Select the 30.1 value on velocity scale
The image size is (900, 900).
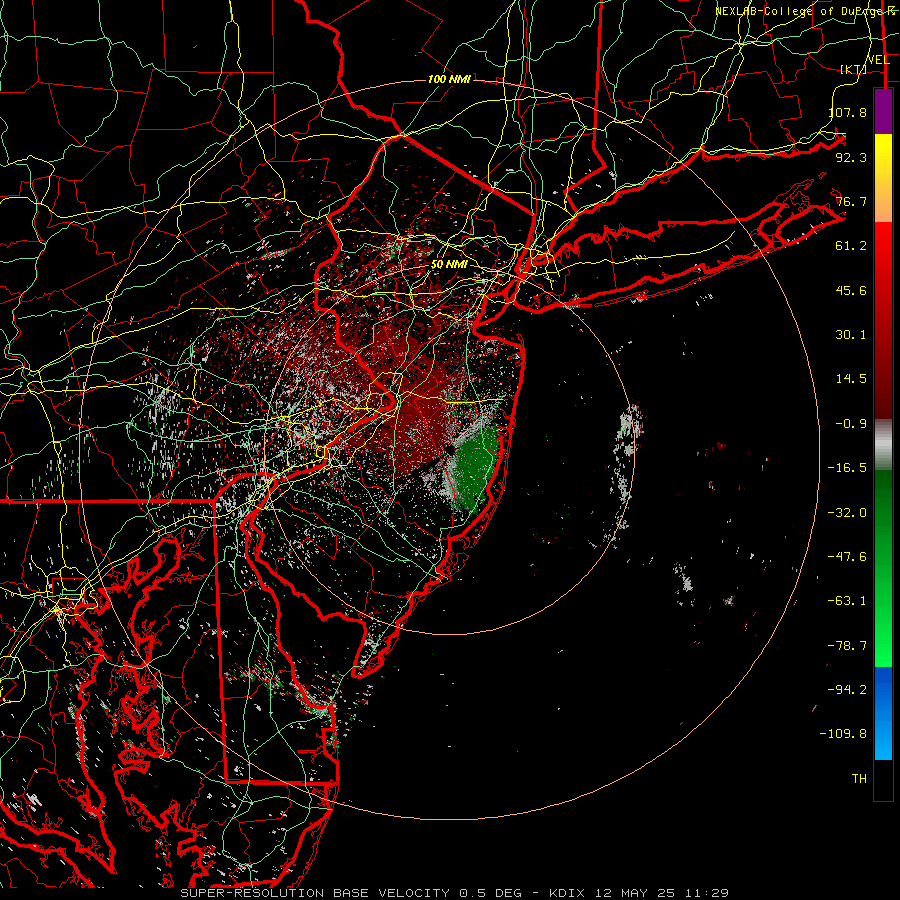[x=851, y=335]
